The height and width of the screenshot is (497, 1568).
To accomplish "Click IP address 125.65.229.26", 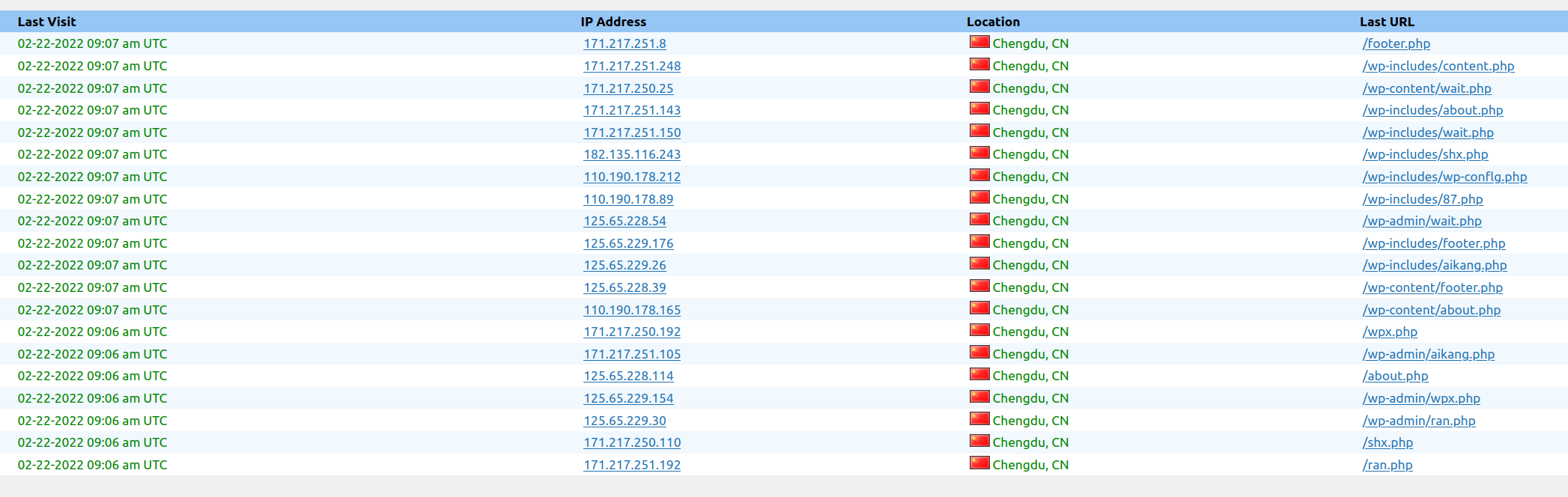I will coord(625,265).
